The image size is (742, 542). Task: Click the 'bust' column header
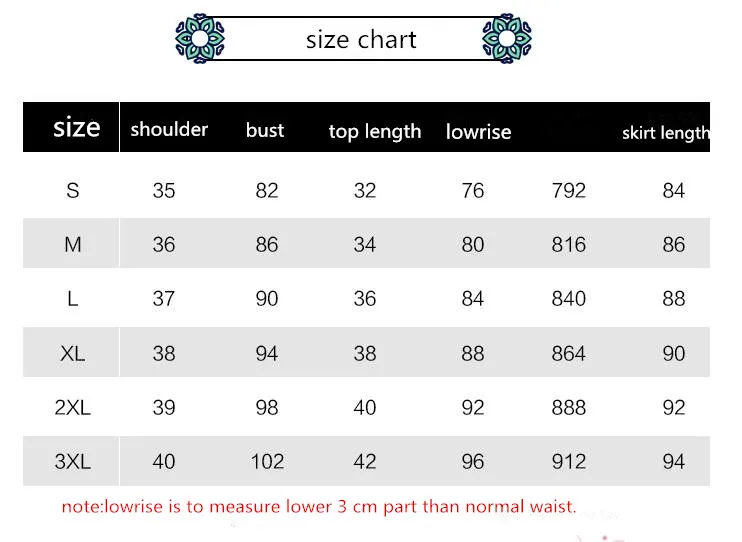pos(265,130)
